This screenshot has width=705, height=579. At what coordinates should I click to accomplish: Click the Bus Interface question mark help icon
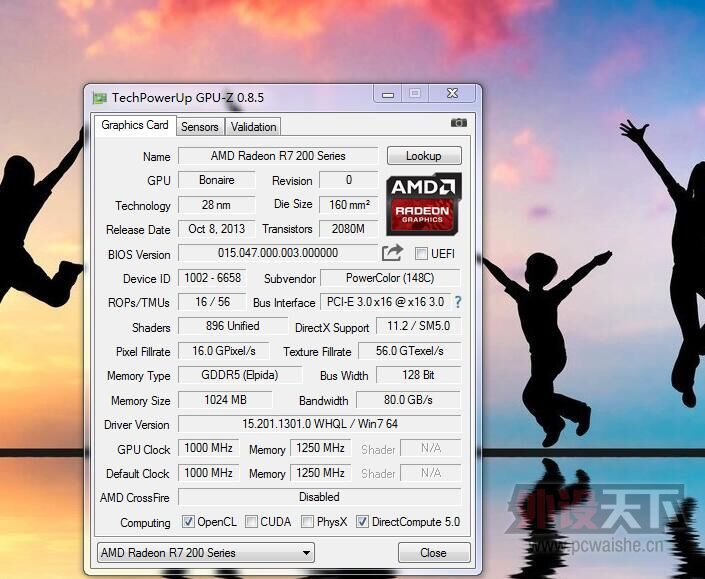[458, 302]
